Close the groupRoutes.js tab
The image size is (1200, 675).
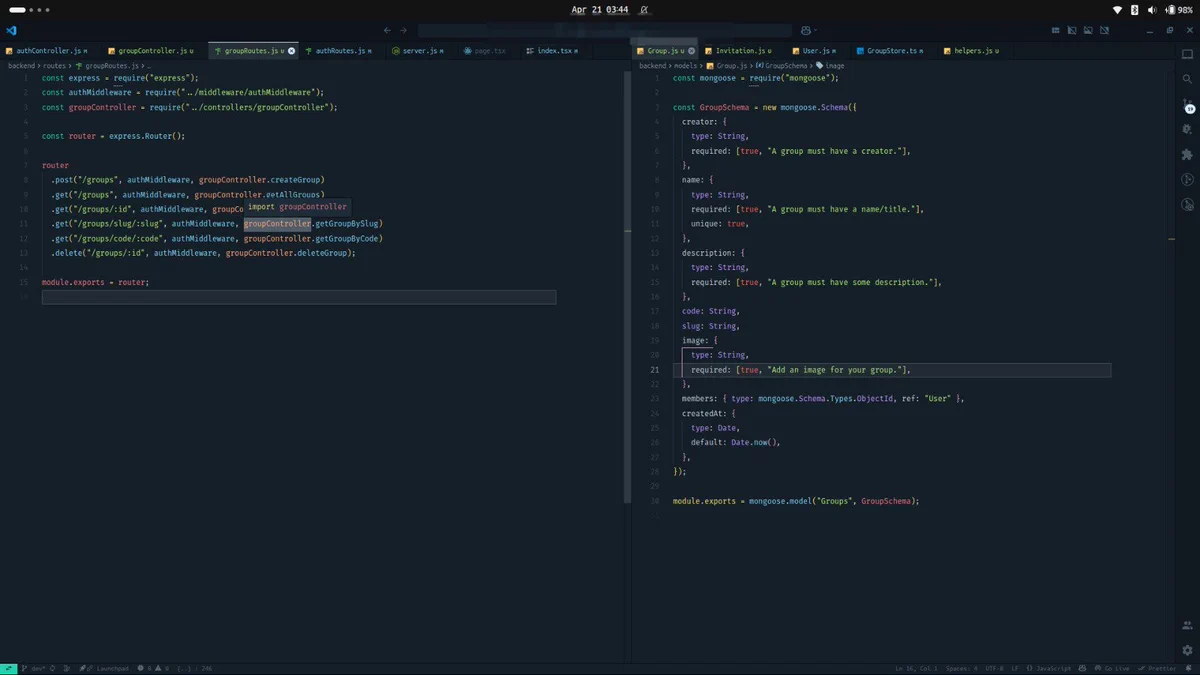[291, 50]
